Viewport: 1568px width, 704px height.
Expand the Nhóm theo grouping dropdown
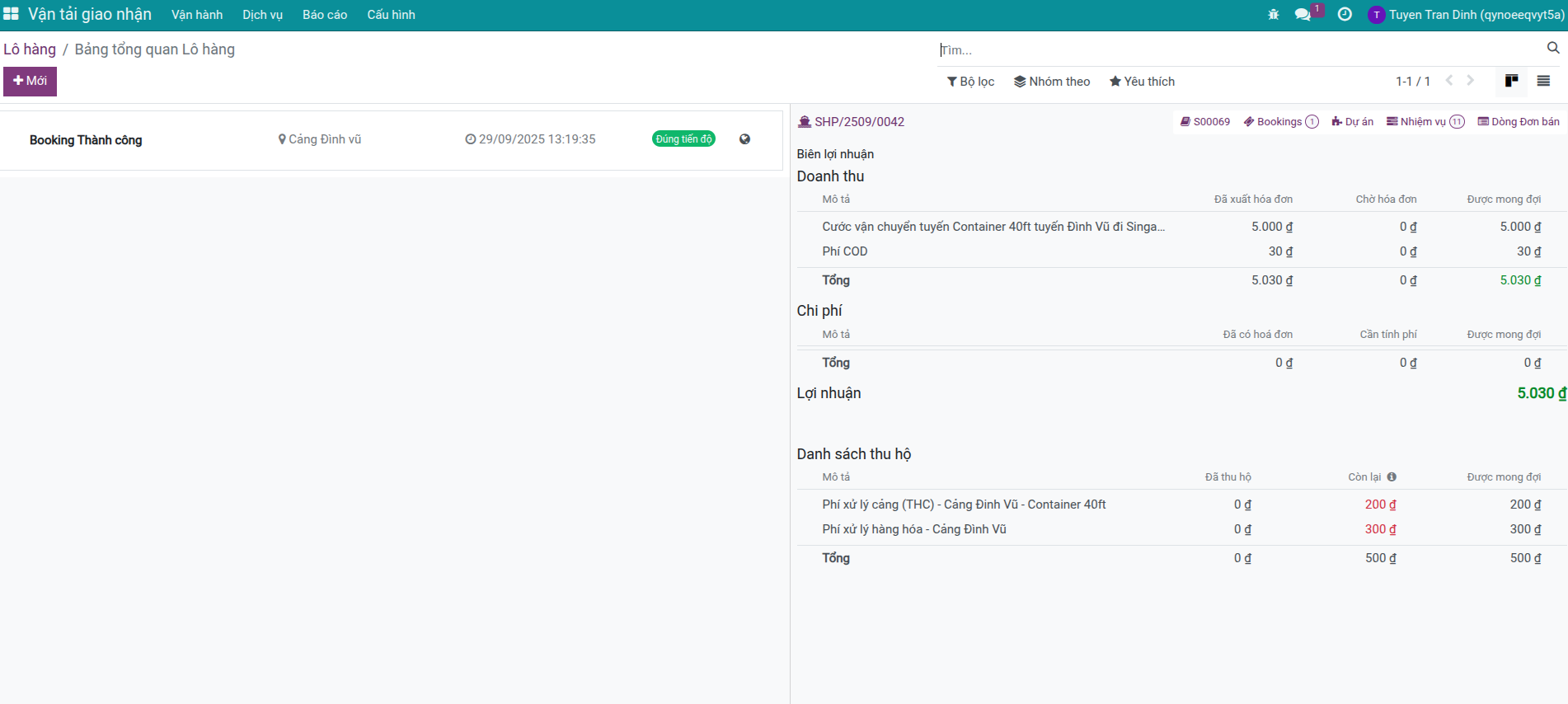point(1052,82)
